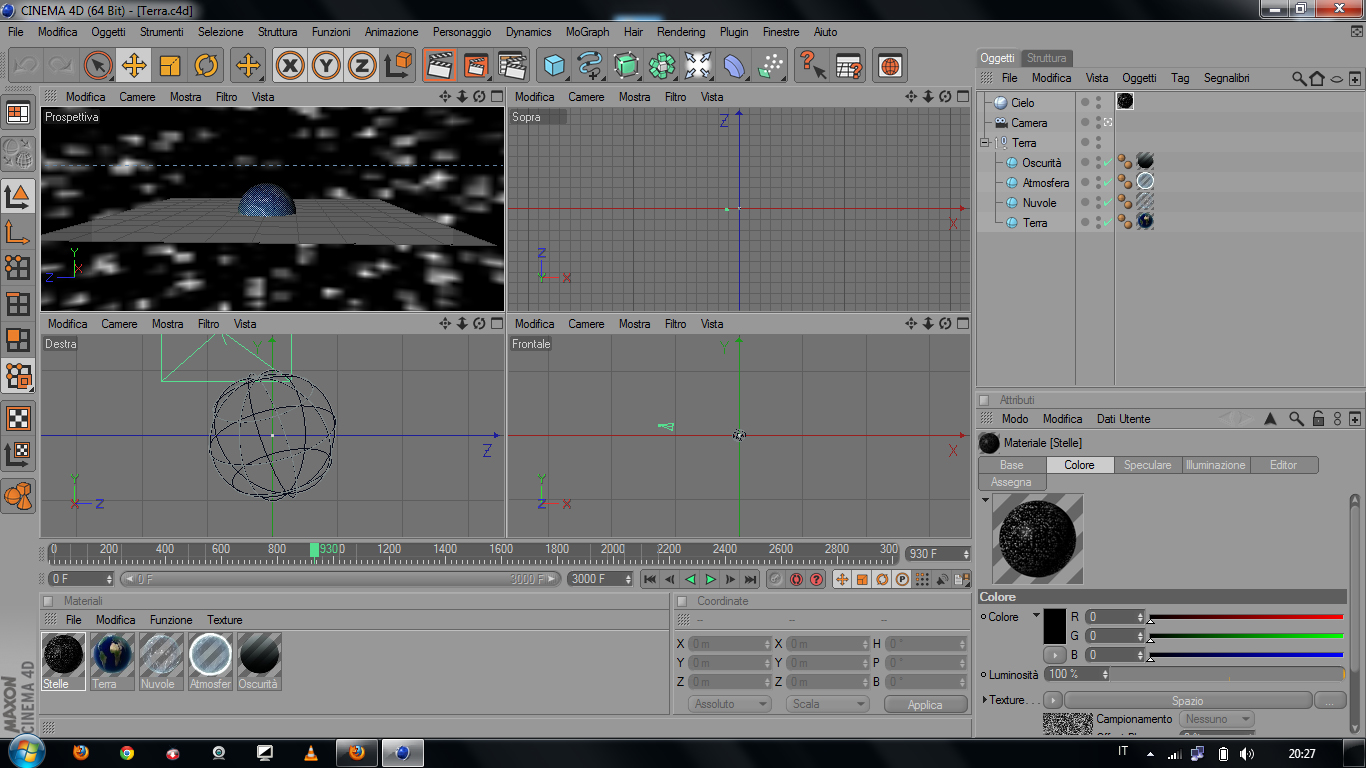Click the 930 F current frame field
The width and height of the screenshot is (1366, 768).
pyautogui.click(x=937, y=553)
